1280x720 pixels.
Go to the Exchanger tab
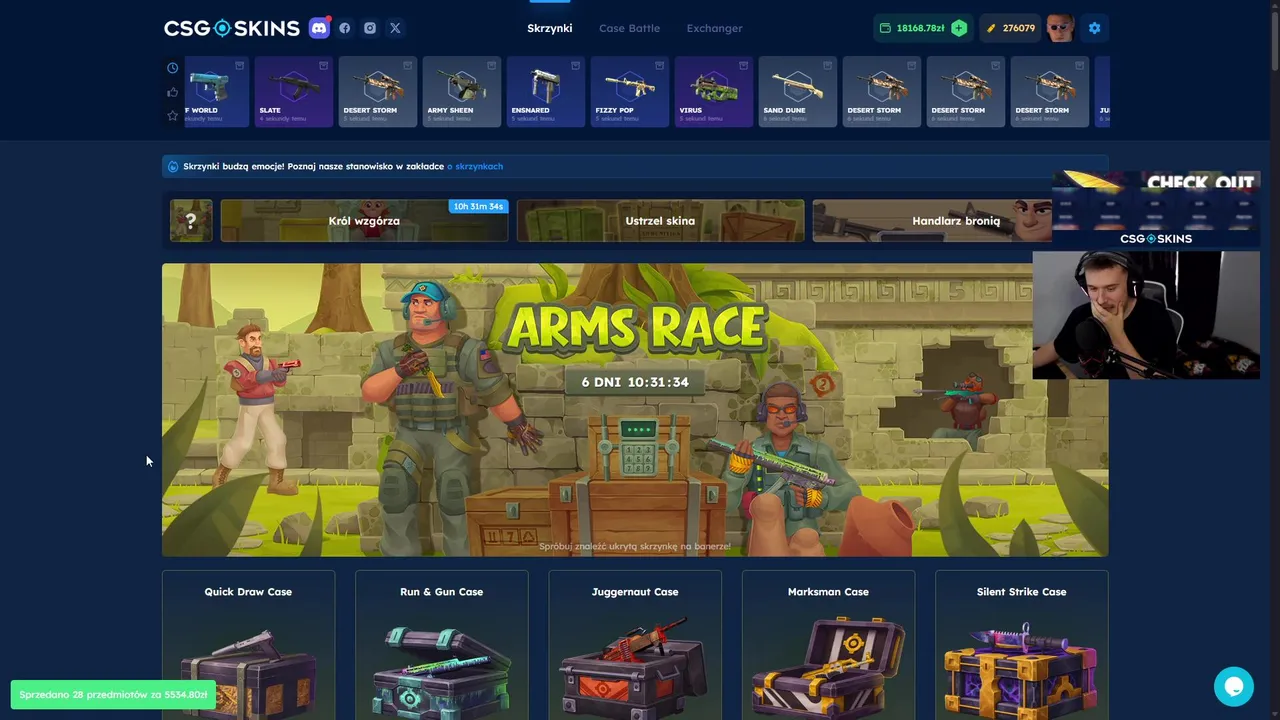point(714,28)
